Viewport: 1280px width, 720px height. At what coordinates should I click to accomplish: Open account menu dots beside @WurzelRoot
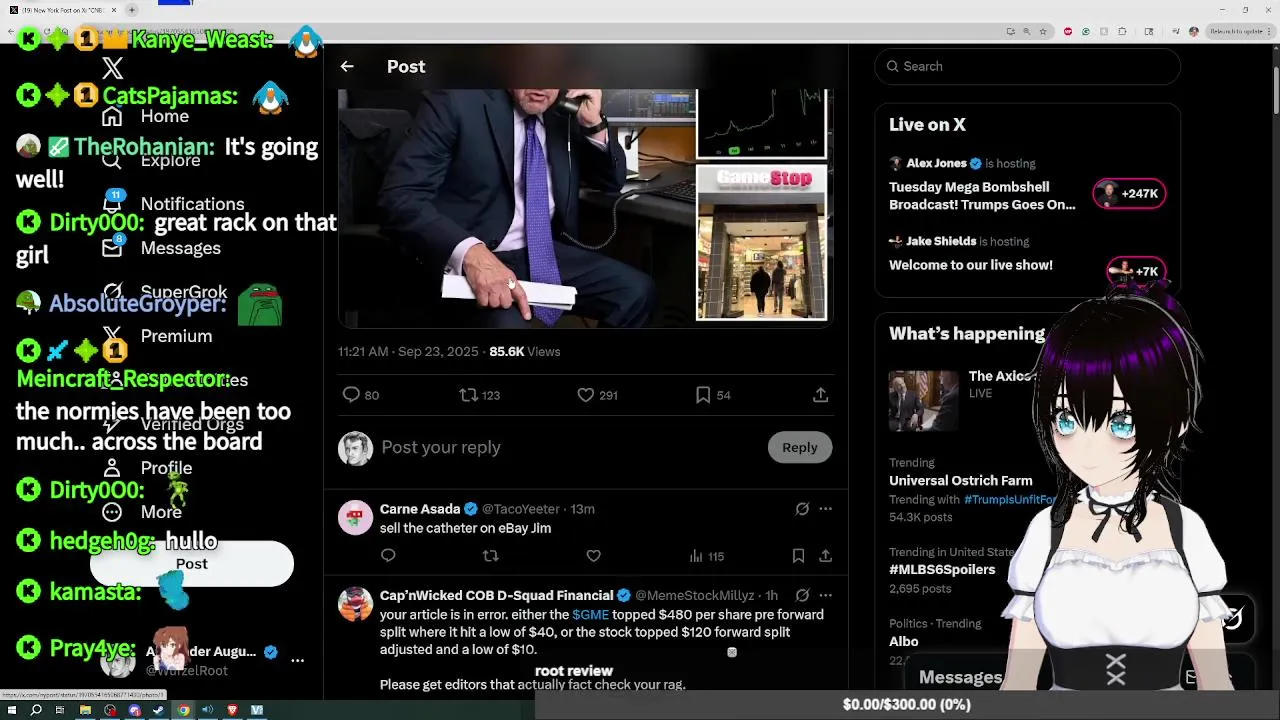[x=297, y=660]
